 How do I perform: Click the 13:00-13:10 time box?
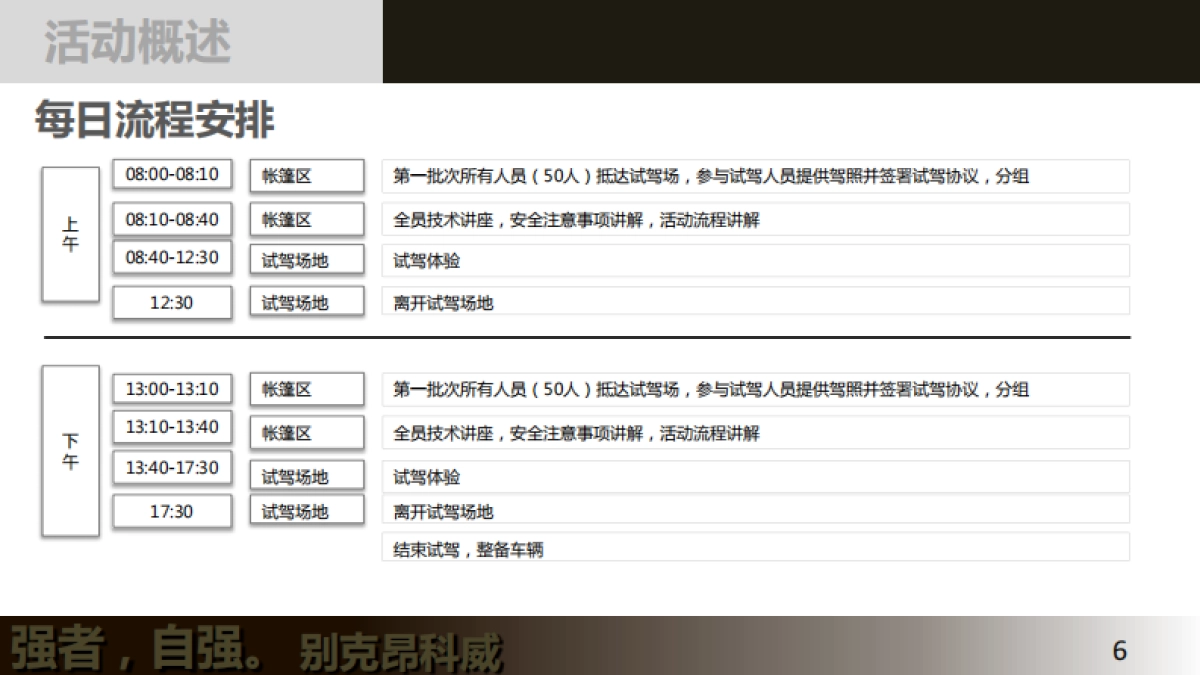point(172,388)
